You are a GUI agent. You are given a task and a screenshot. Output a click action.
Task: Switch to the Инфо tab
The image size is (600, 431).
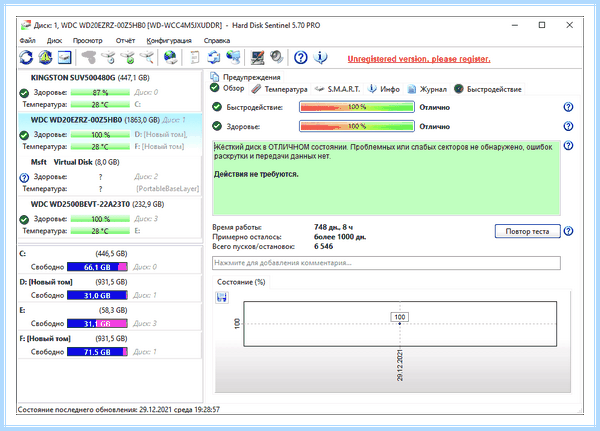coord(384,89)
